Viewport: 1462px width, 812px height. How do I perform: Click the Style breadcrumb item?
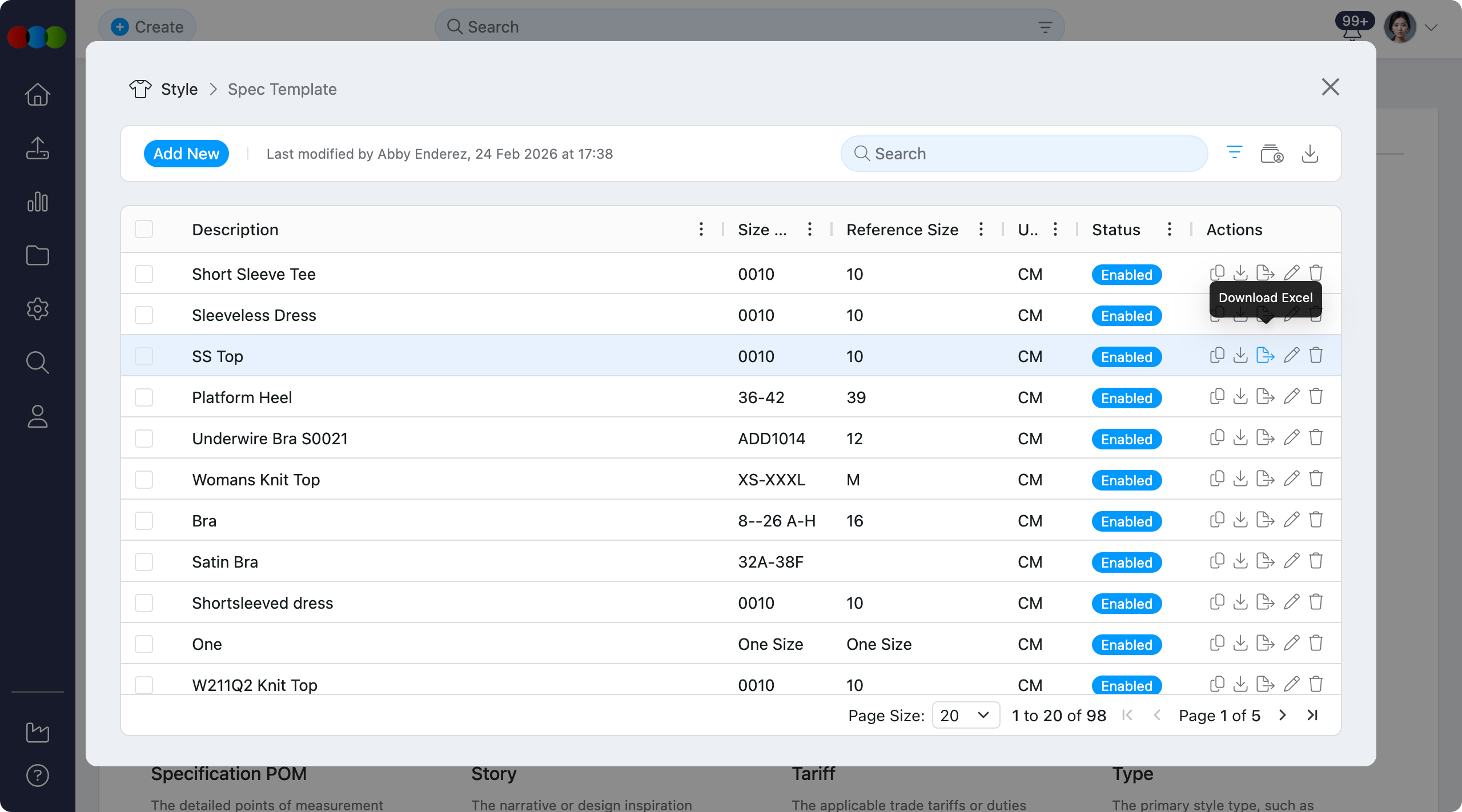click(179, 89)
